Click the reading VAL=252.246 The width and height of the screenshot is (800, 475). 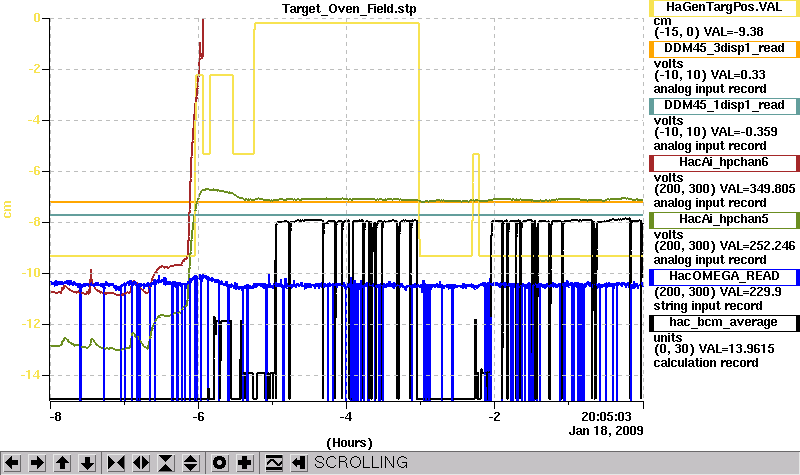pos(760,246)
